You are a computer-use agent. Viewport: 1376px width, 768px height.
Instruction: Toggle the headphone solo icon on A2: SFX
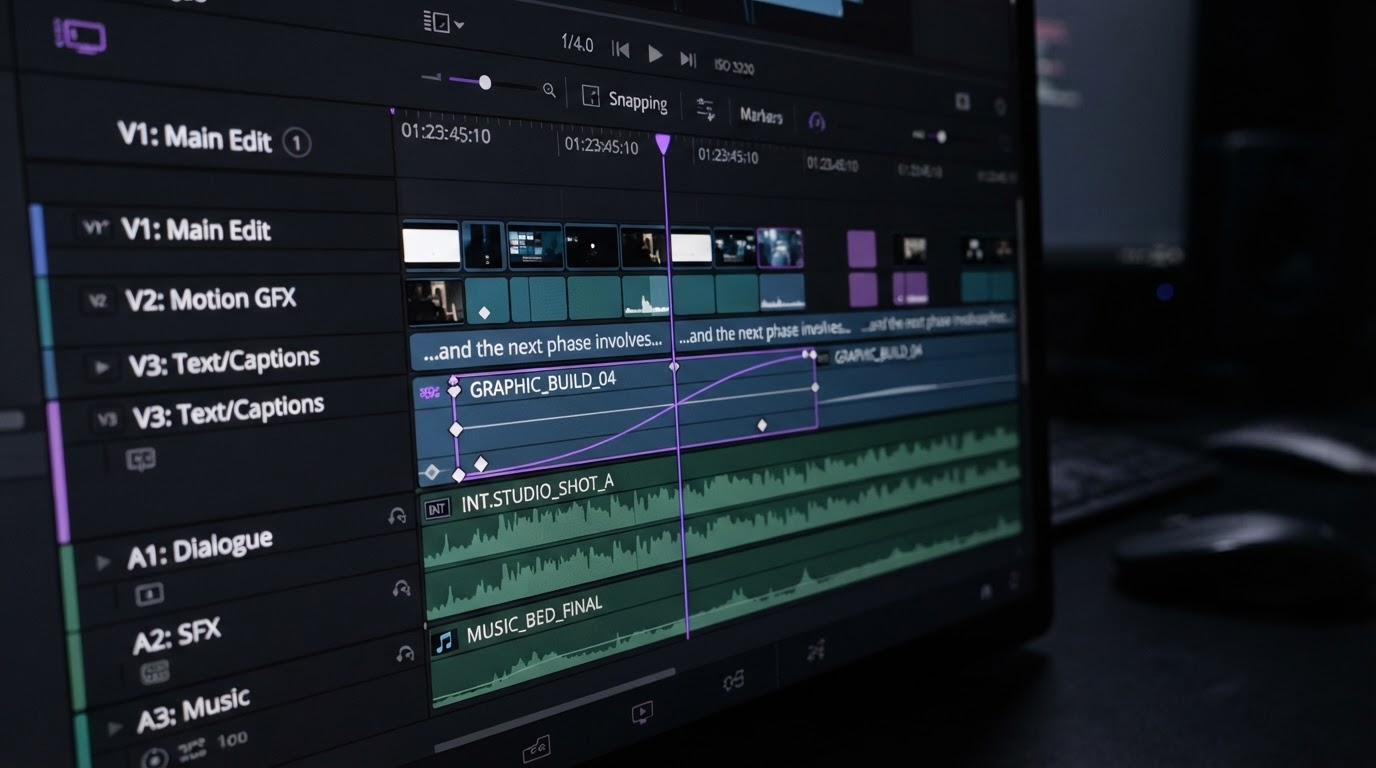(402, 589)
